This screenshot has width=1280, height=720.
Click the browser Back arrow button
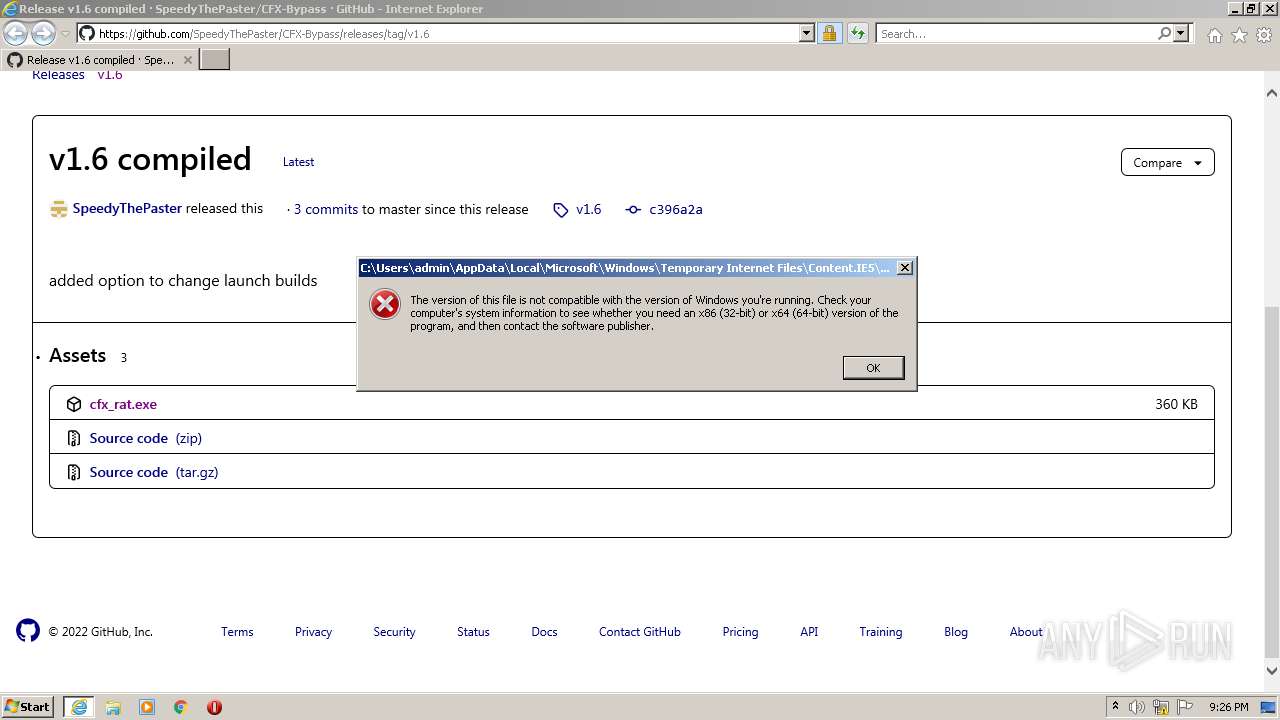pyautogui.click(x=16, y=33)
